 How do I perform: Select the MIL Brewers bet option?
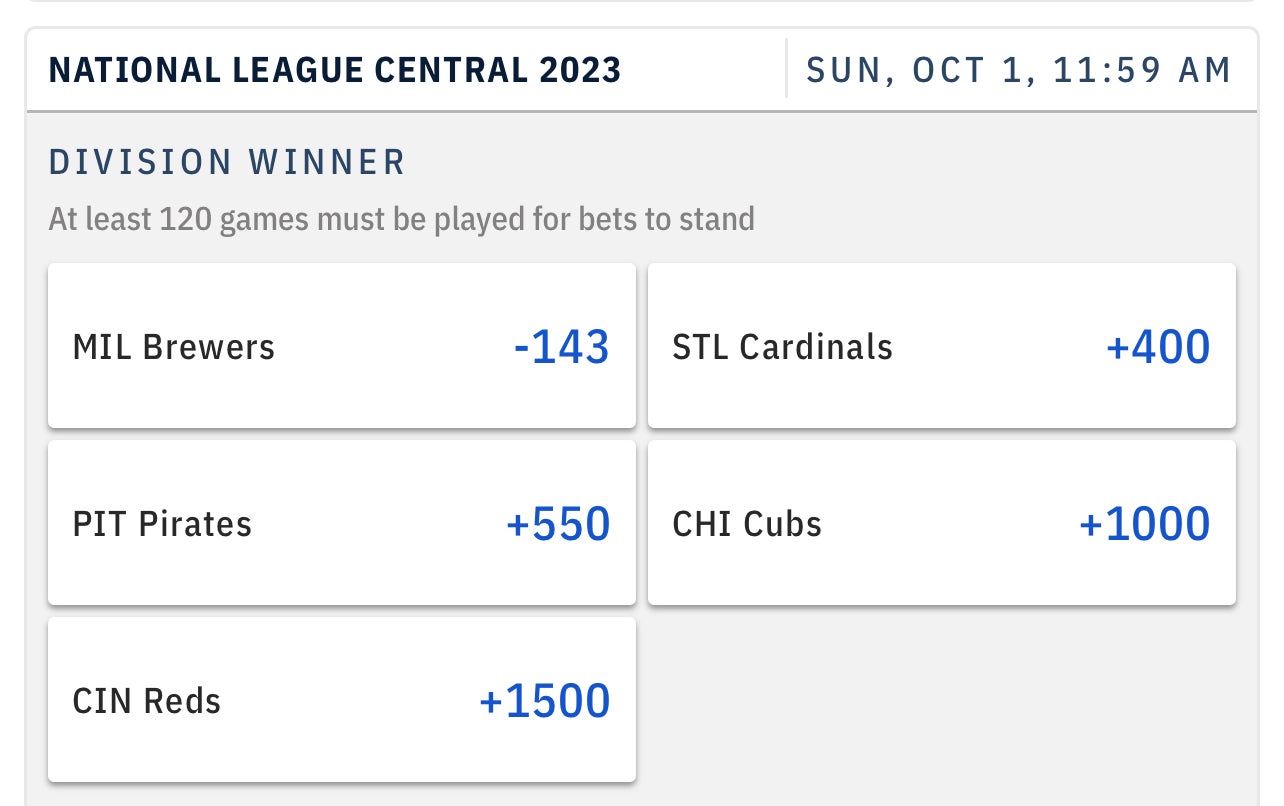point(341,346)
